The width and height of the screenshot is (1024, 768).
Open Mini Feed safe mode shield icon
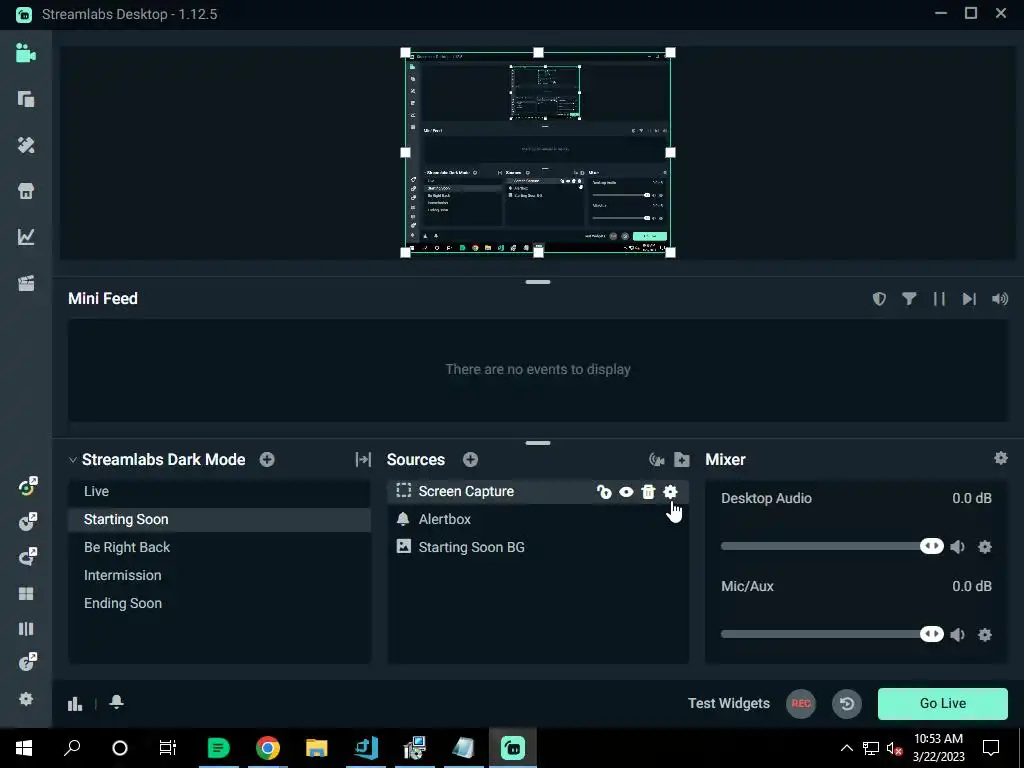coord(879,298)
